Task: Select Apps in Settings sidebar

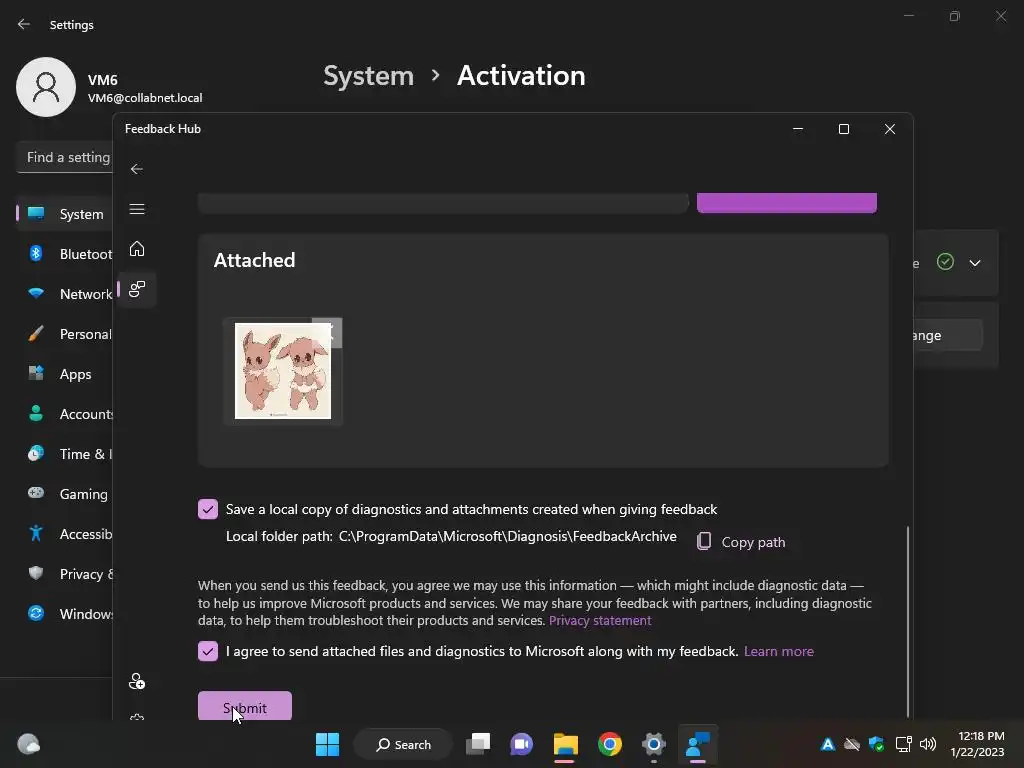Action: (65, 374)
